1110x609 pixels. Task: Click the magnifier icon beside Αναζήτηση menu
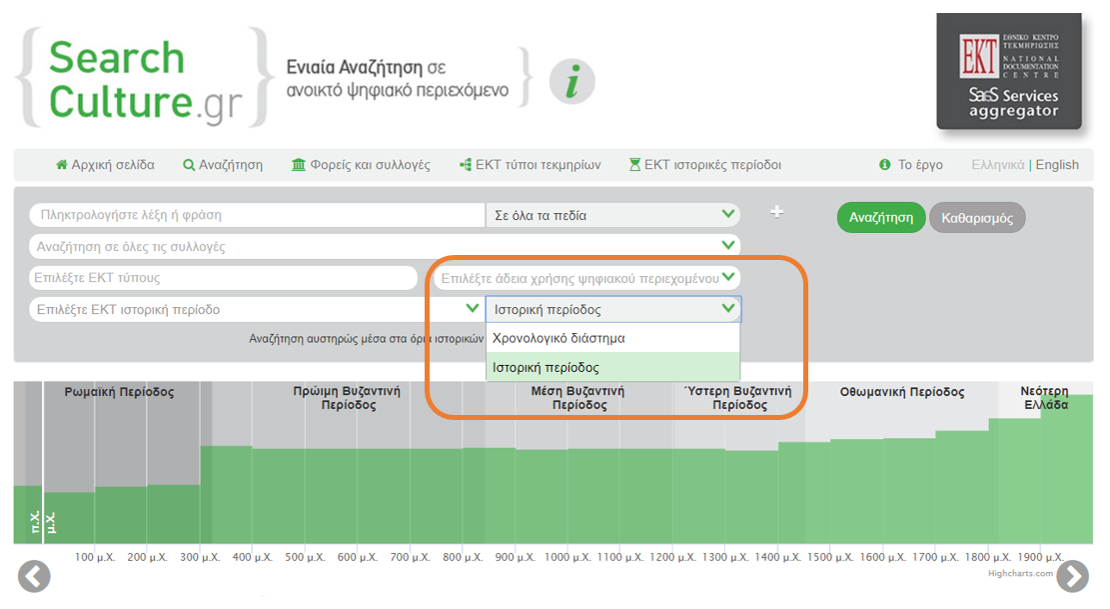(x=189, y=165)
